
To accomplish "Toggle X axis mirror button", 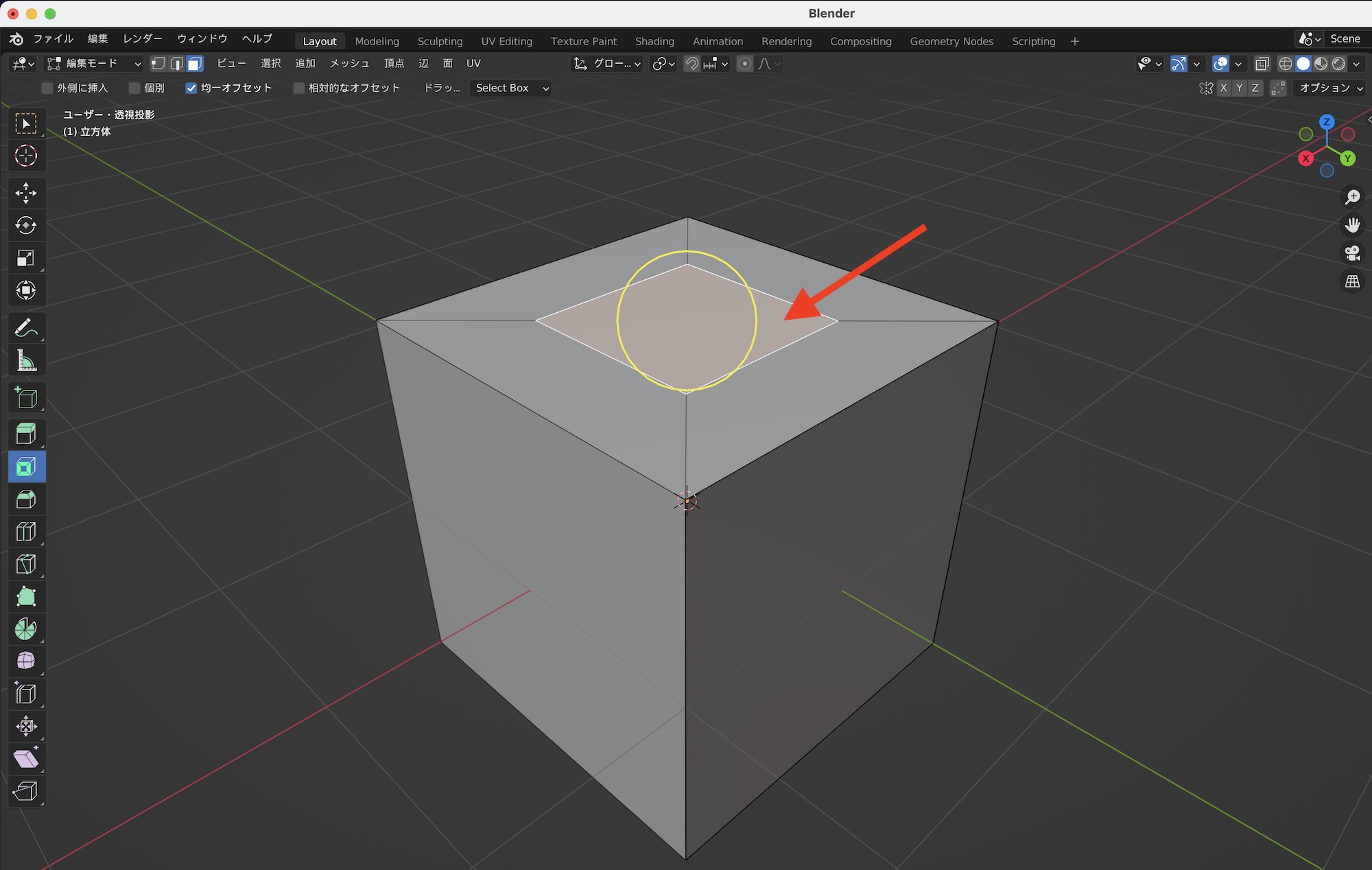I will [x=1223, y=88].
